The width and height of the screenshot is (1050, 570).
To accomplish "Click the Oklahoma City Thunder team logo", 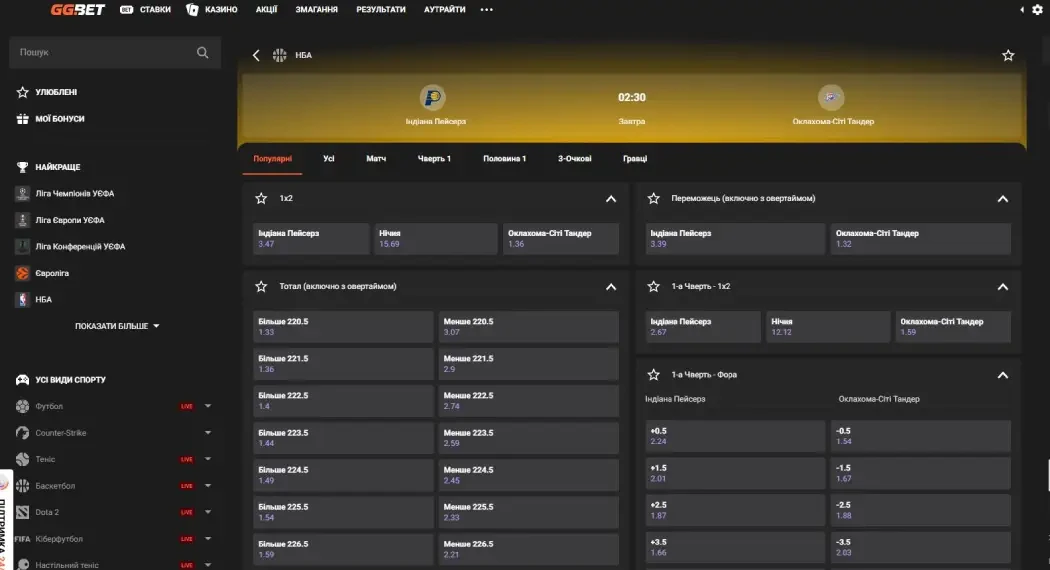I will click(x=831, y=98).
